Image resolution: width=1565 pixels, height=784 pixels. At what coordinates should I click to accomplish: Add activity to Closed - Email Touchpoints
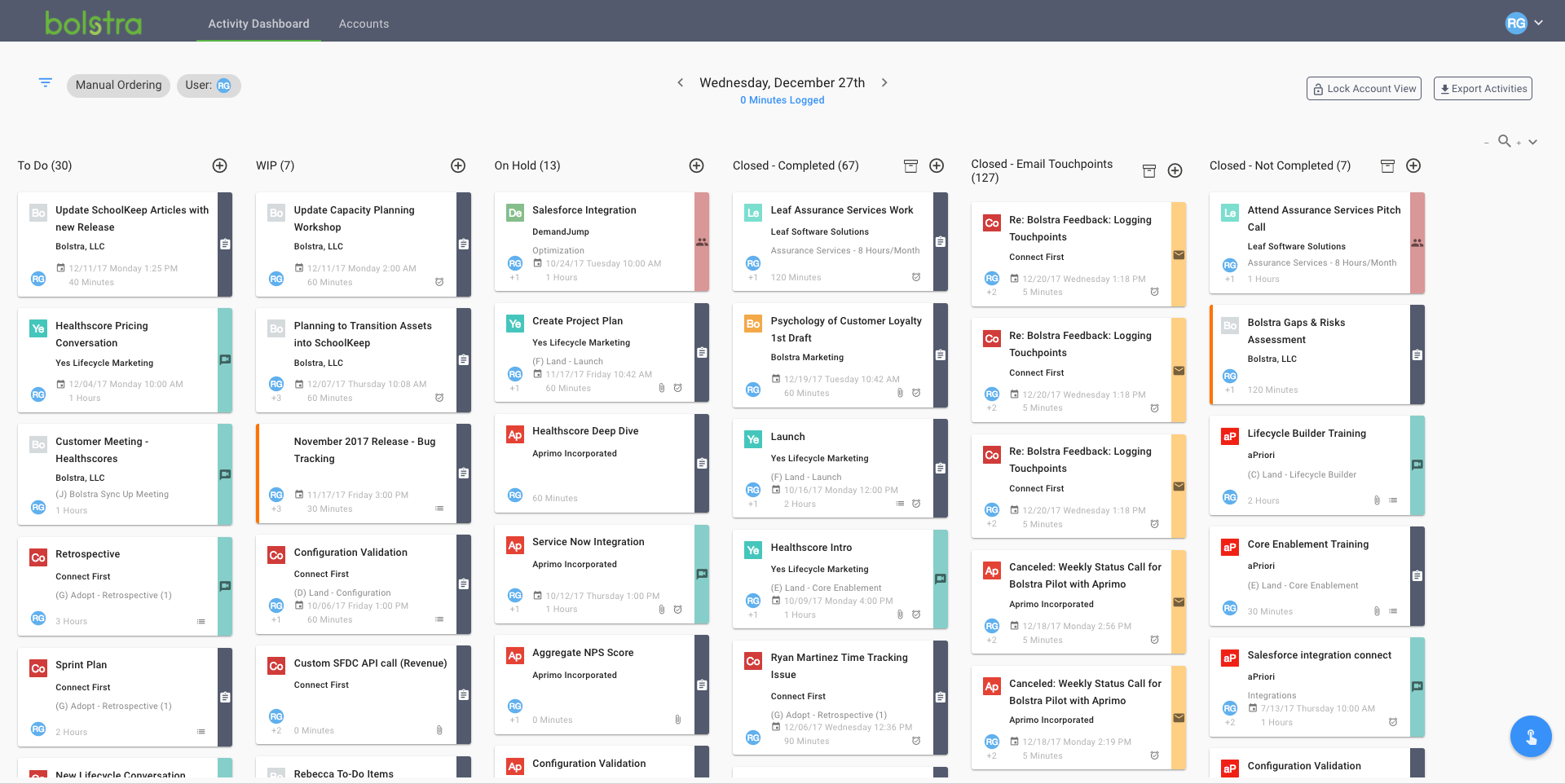(x=1175, y=170)
